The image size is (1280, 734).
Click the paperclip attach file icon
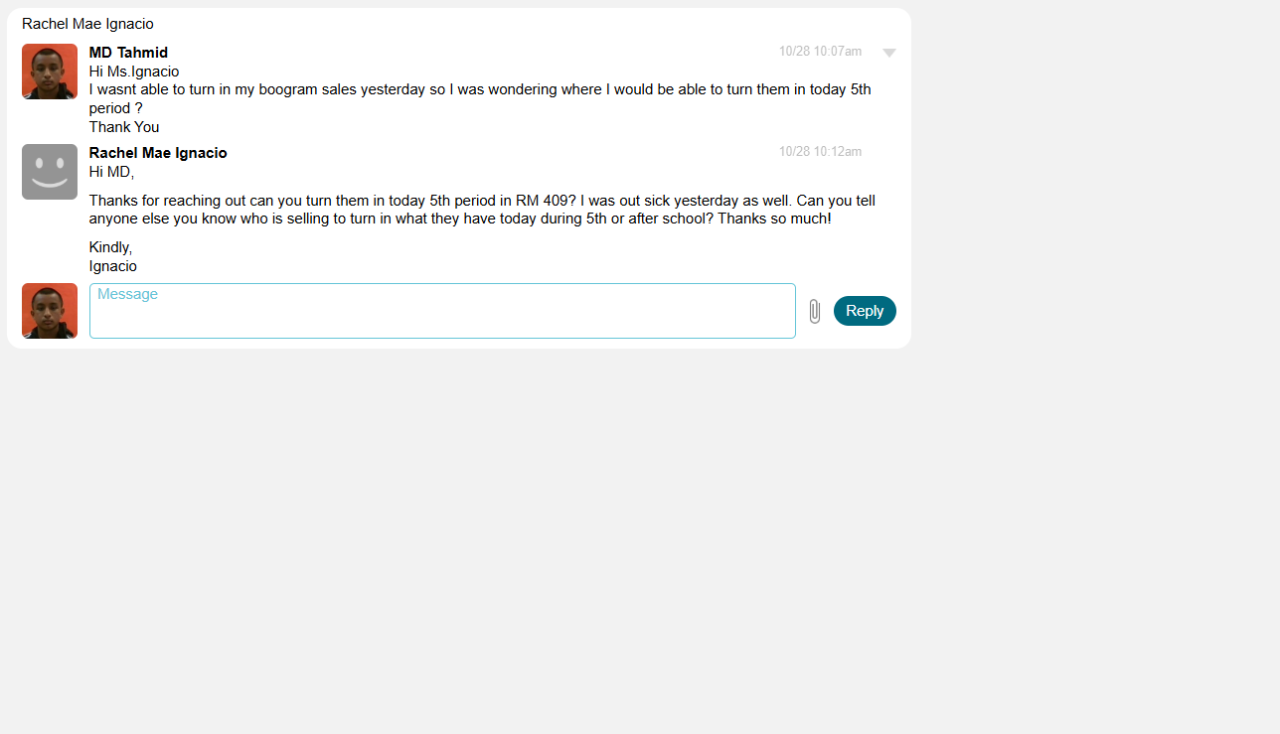[x=814, y=311]
